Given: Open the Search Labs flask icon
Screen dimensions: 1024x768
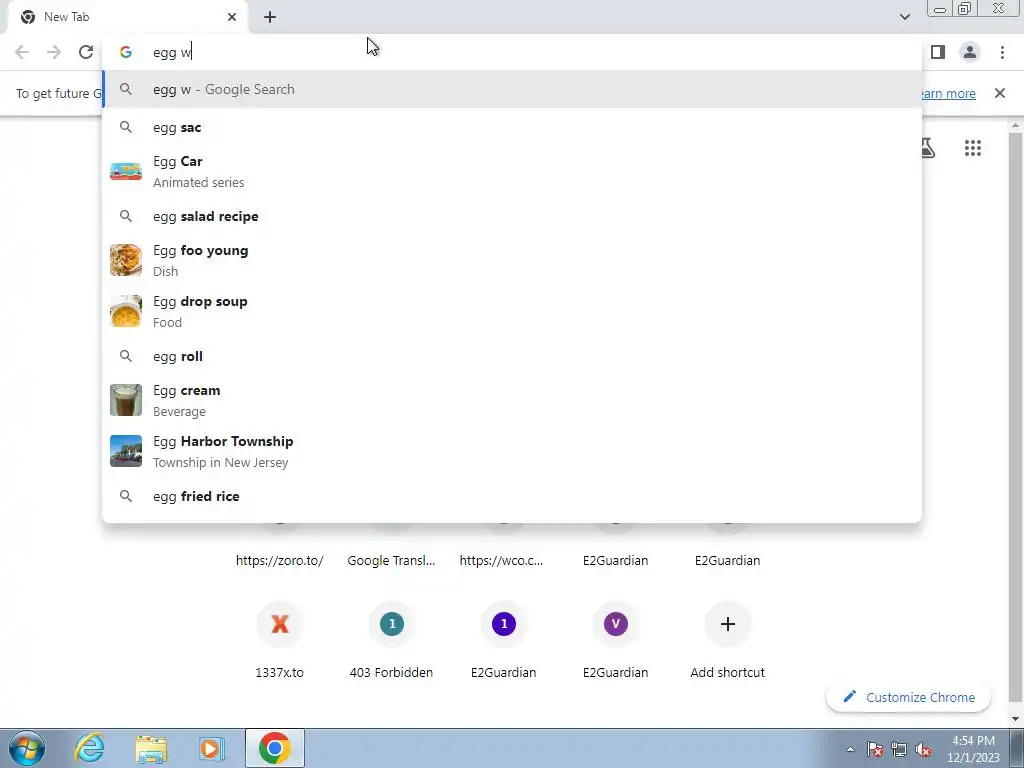Looking at the screenshot, I should [x=927, y=148].
